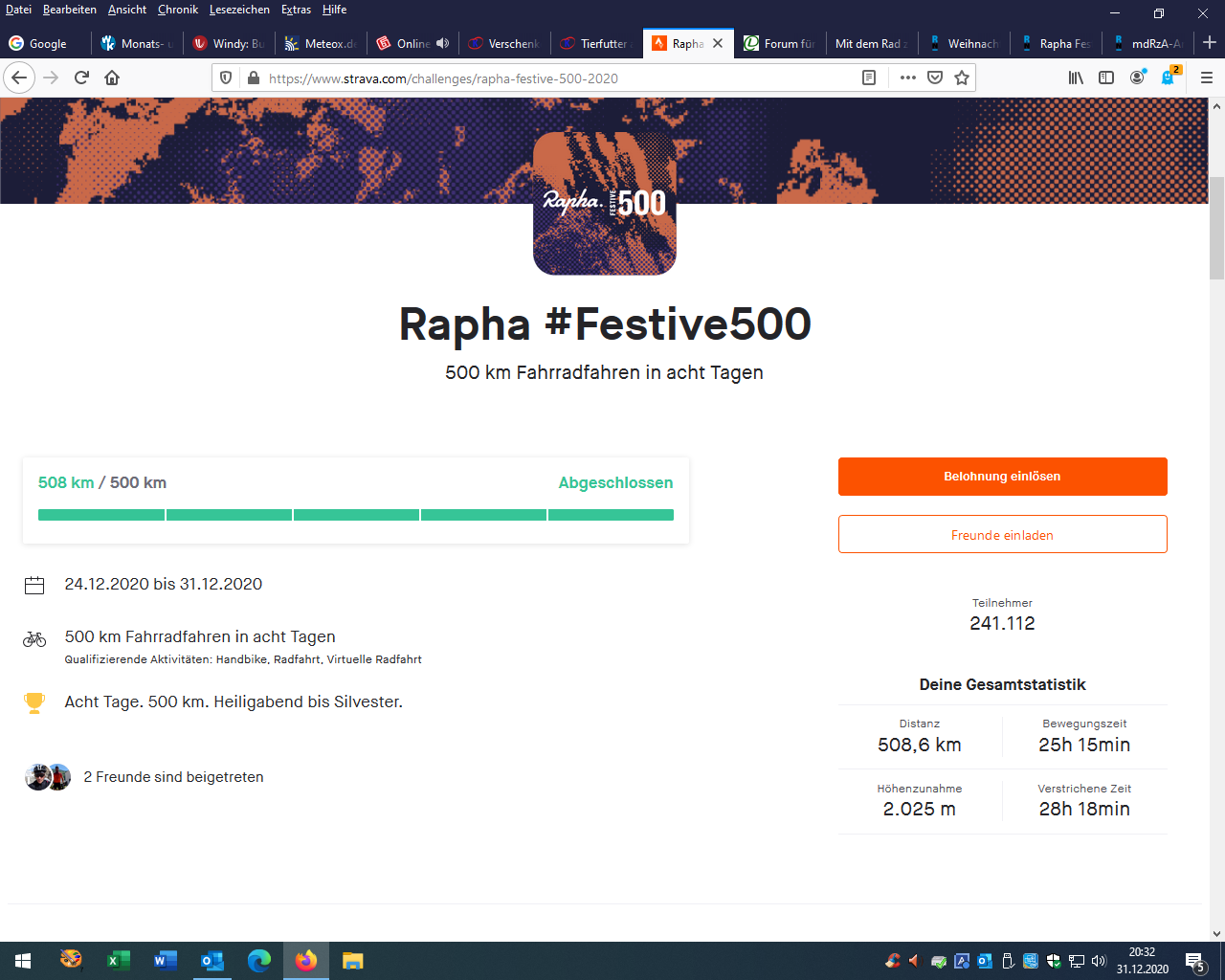Image resolution: width=1225 pixels, height=980 pixels.
Task: Click Freunde einladen button
Action: pos(1002,535)
